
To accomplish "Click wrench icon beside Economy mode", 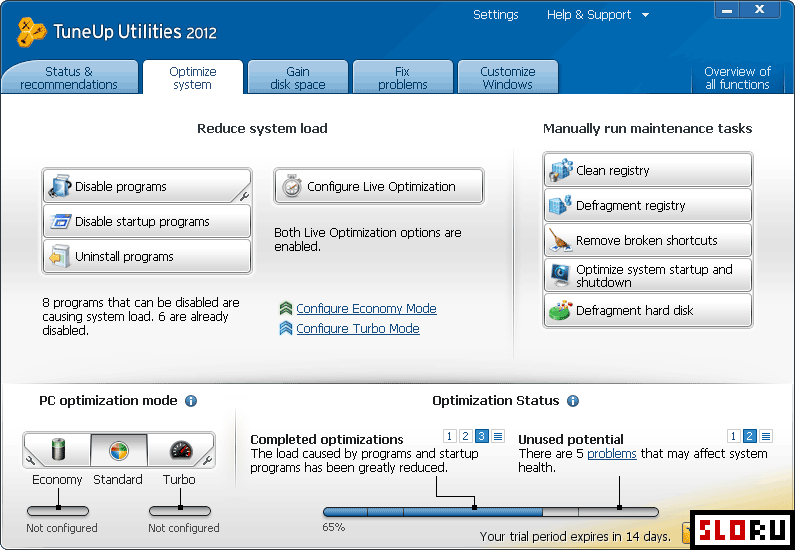I will pyautogui.click(x=30, y=460).
